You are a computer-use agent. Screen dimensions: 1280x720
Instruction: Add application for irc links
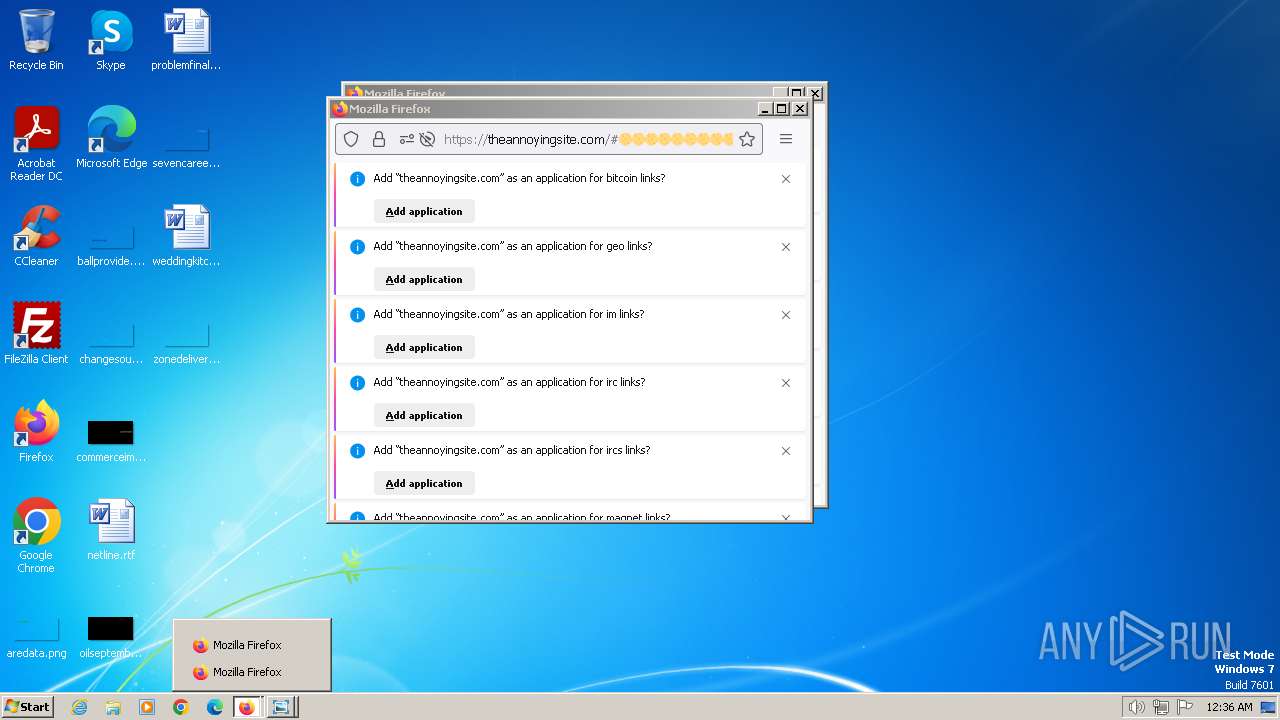424,415
